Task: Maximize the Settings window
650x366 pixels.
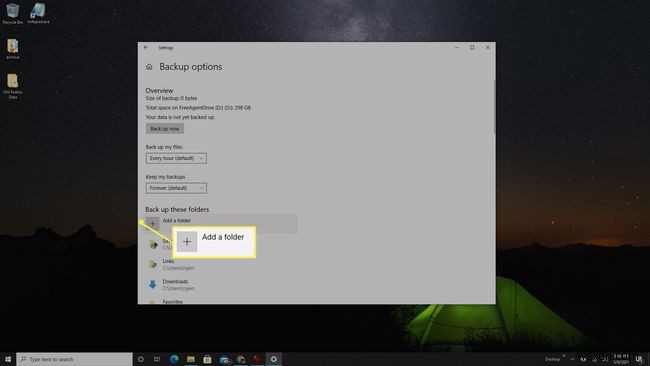Action: point(472,48)
